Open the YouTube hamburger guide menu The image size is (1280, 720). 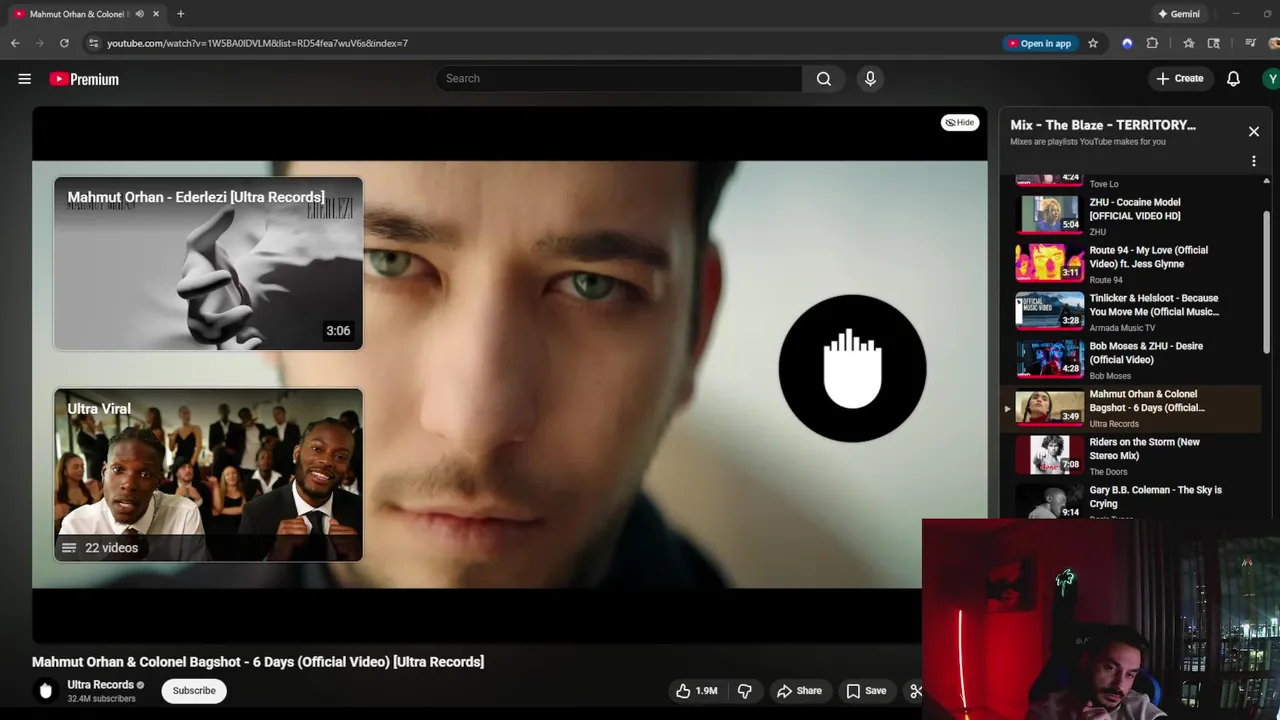[25, 79]
